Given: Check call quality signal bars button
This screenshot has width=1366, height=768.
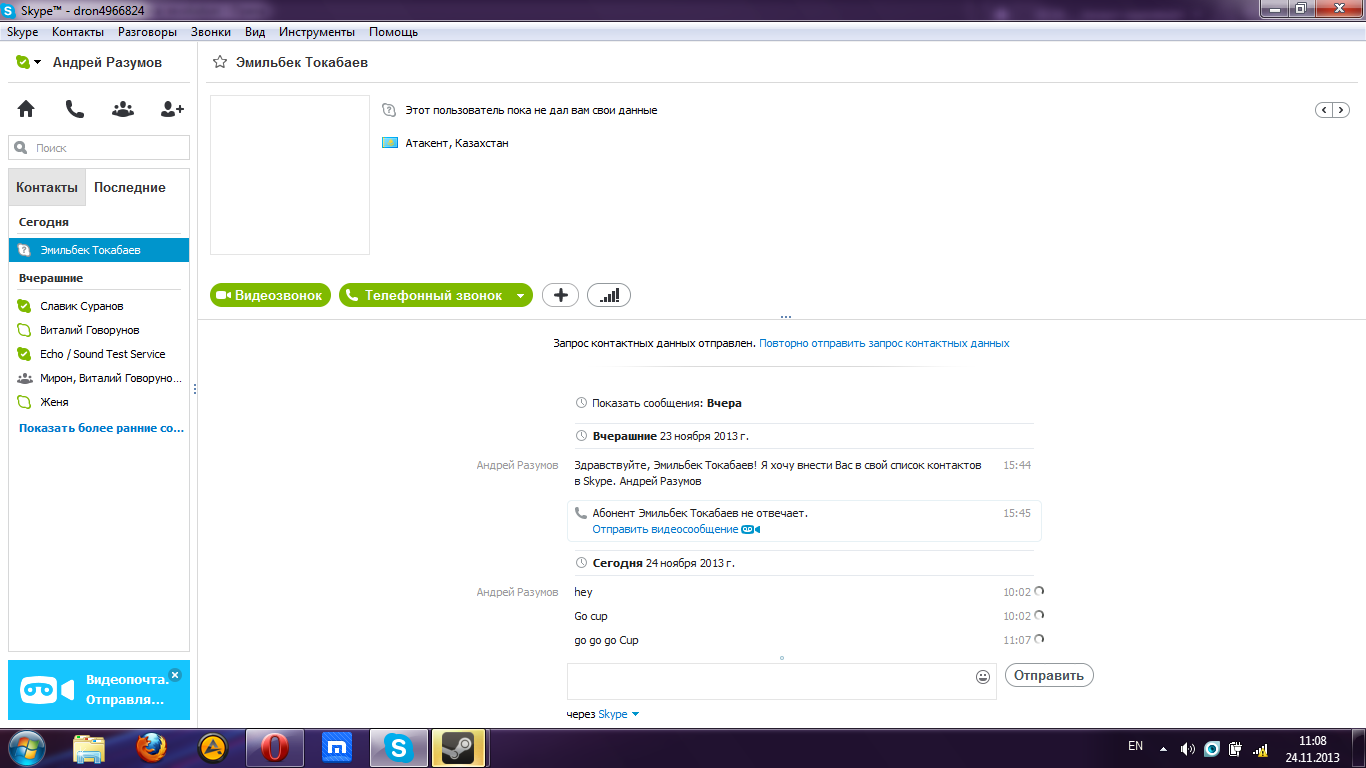Looking at the screenshot, I should click(x=609, y=295).
